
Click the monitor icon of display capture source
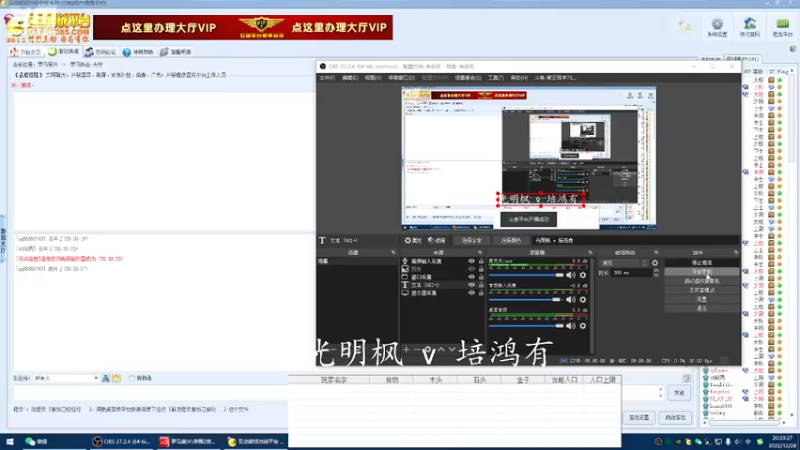click(405, 293)
